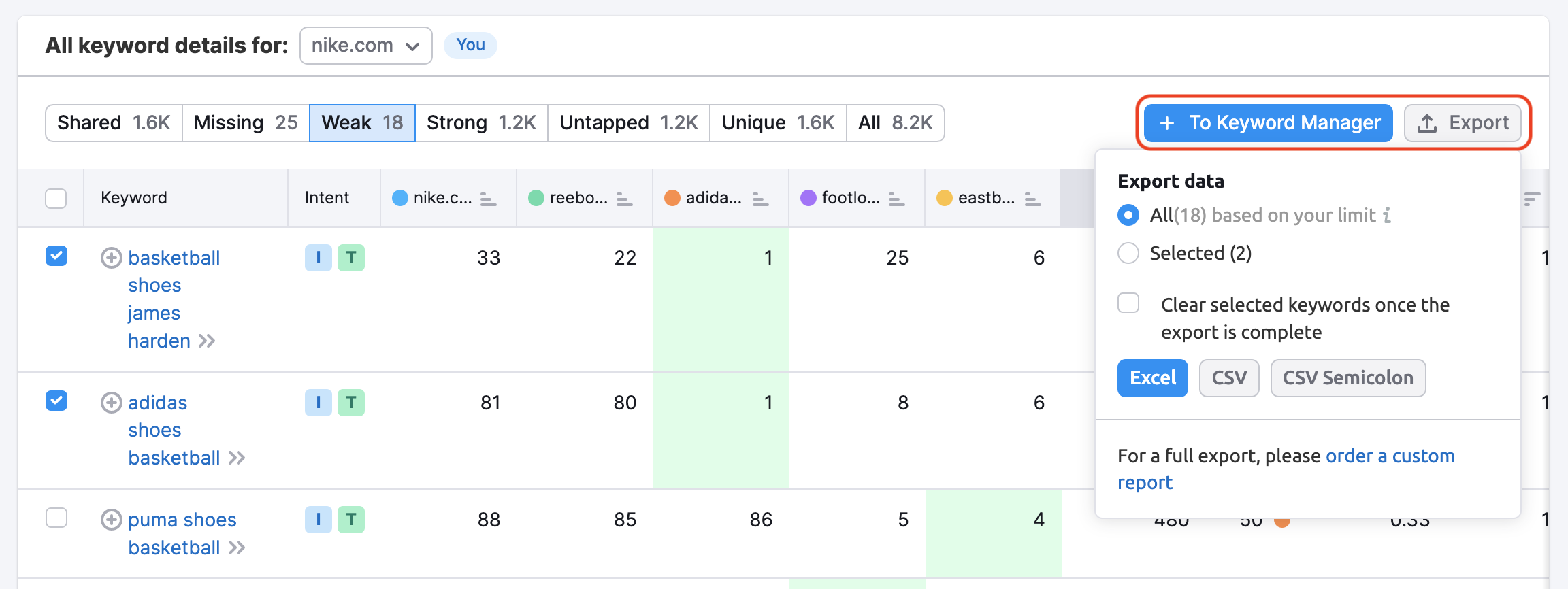Click the T intent badge for puma shoes row
Screen dimensions: 1568x589
tap(351, 520)
